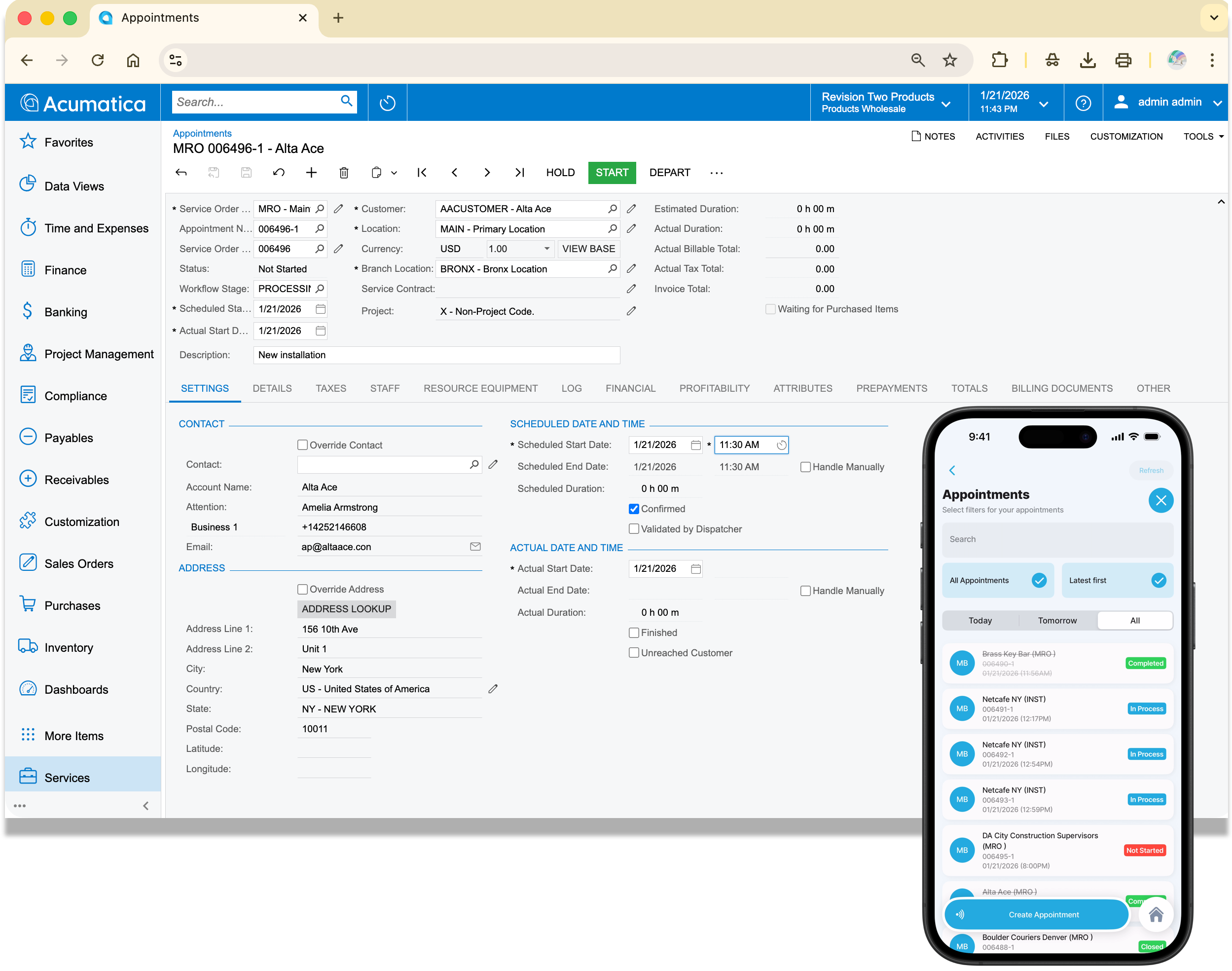Go to last record arrow icon

point(519,173)
